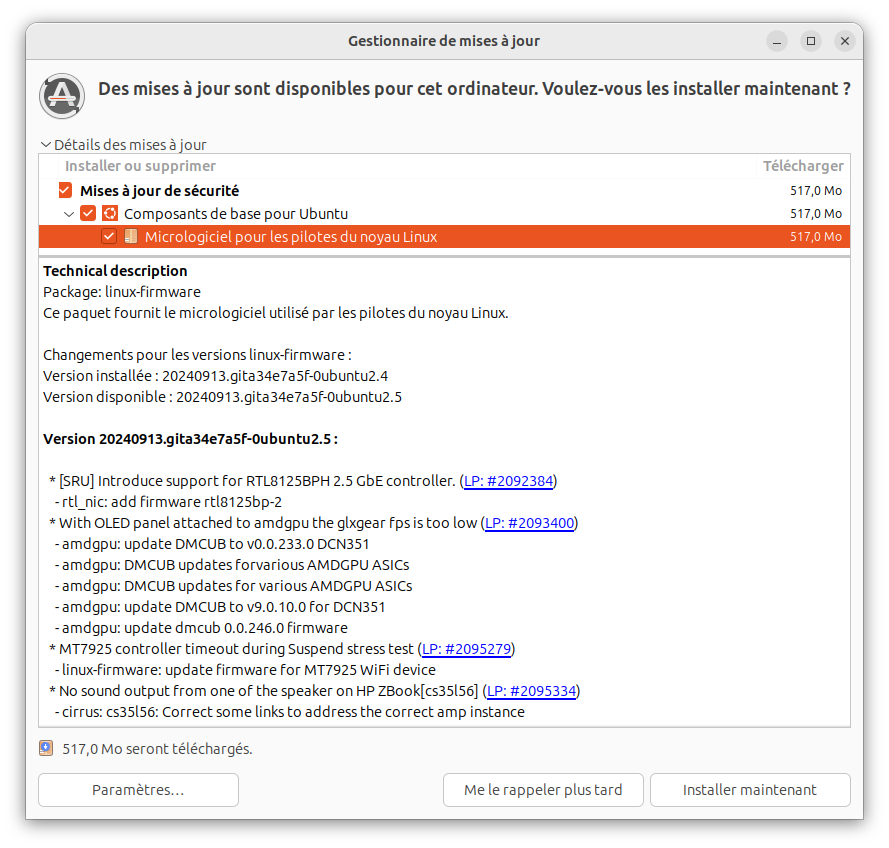This screenshot has height=848, width=889.
Task: Open the Paramètres… button
Action: pos(138,790)
